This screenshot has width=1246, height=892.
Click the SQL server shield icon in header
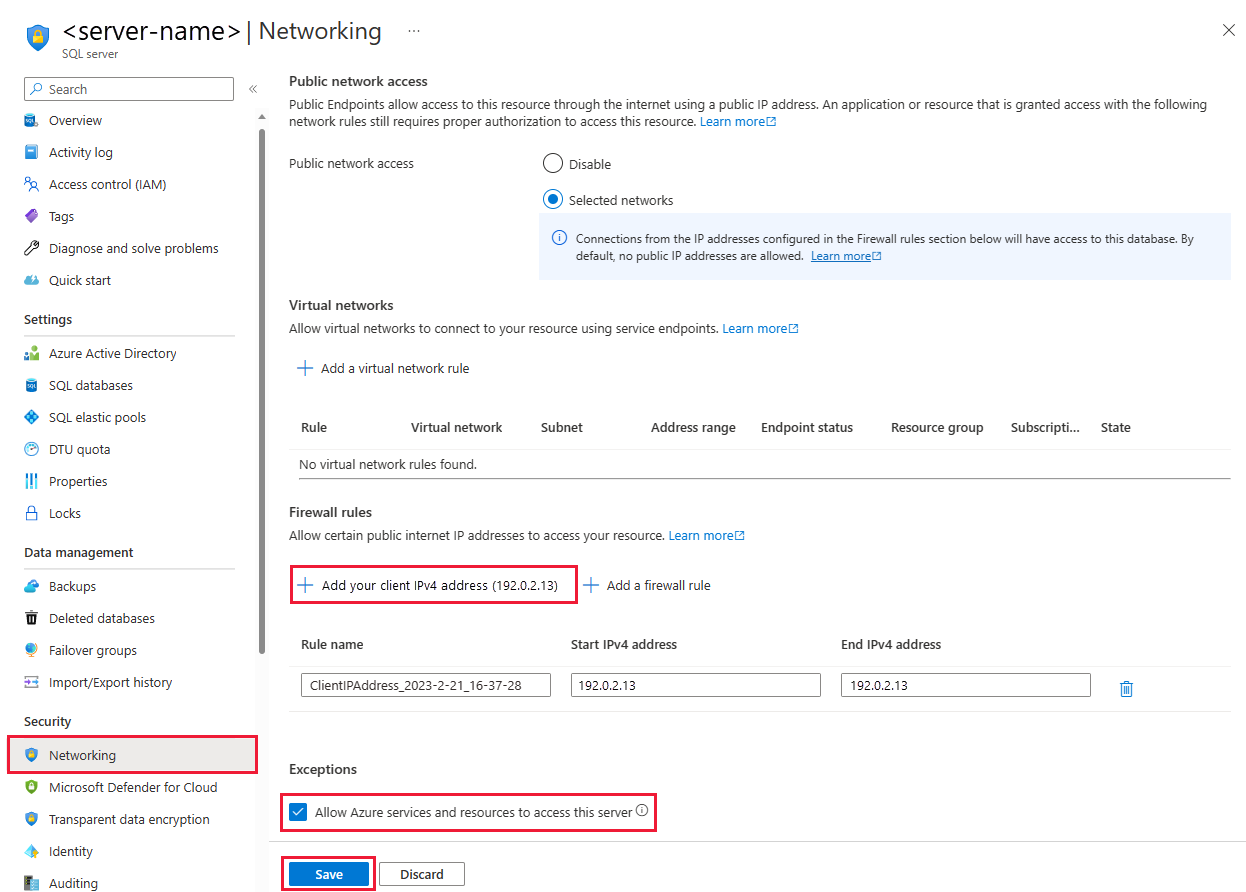point(38,38)
